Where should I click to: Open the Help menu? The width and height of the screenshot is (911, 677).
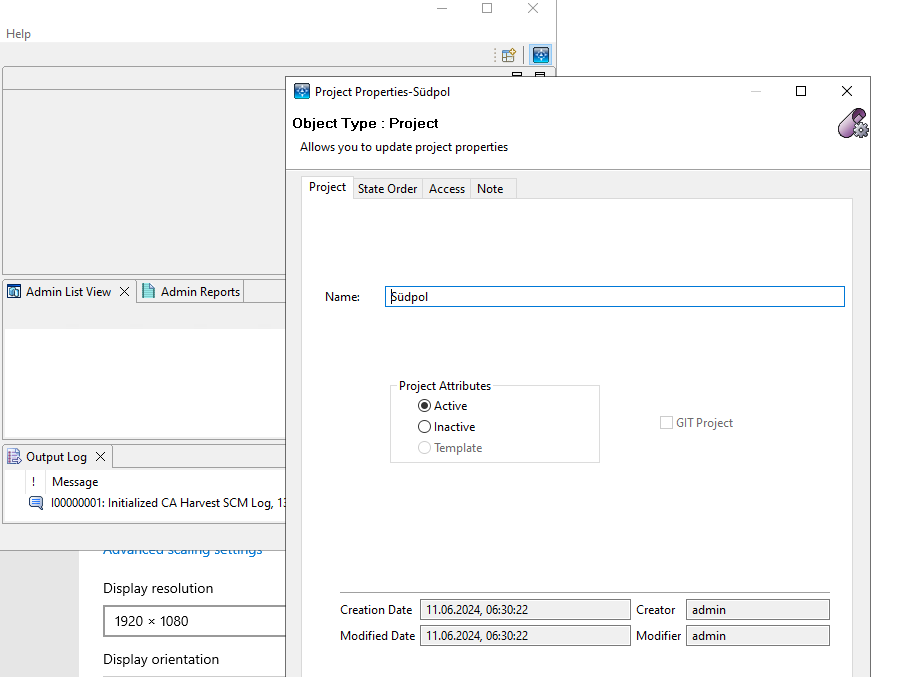(18, 34)
